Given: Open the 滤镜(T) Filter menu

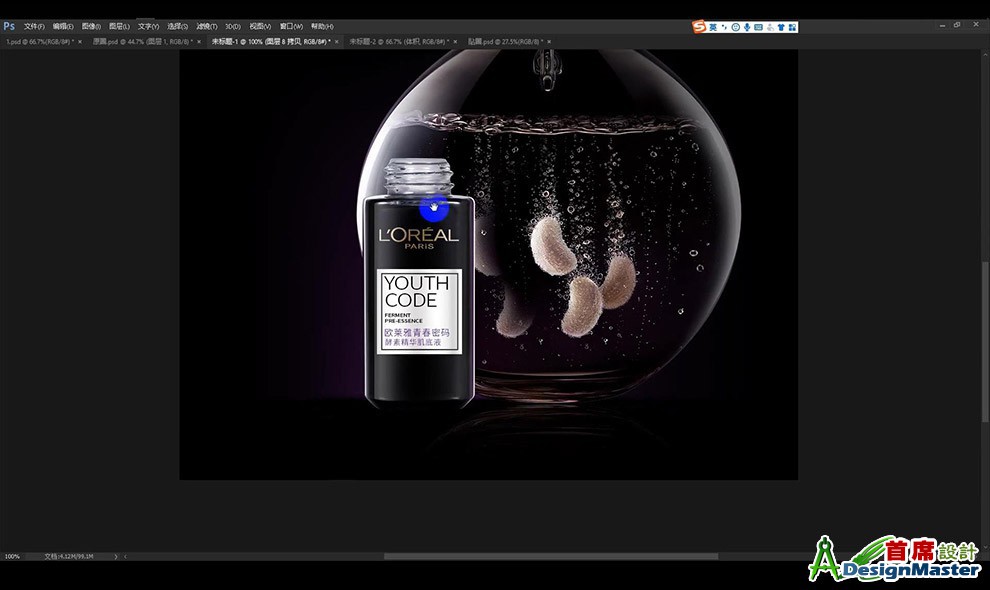Looking at the screenshot, I should click(x=206, y=27).
